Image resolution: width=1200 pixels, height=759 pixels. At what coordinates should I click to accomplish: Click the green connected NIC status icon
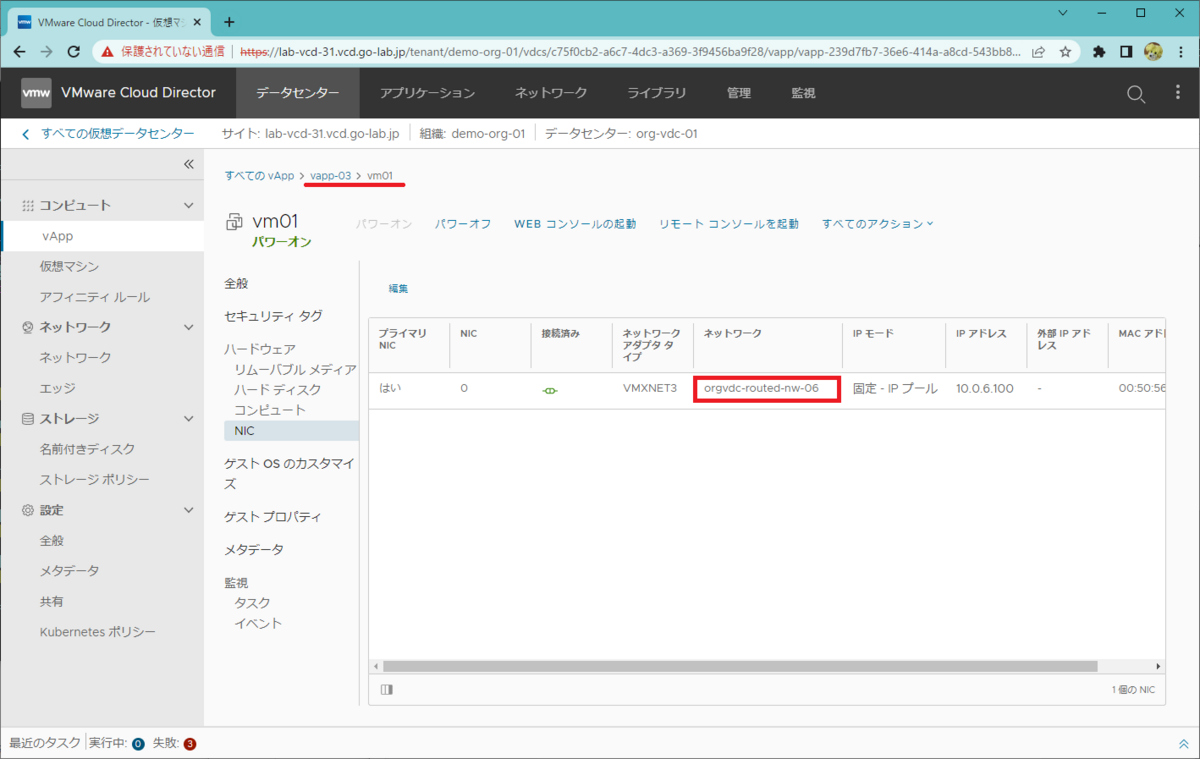pos(549,389)
